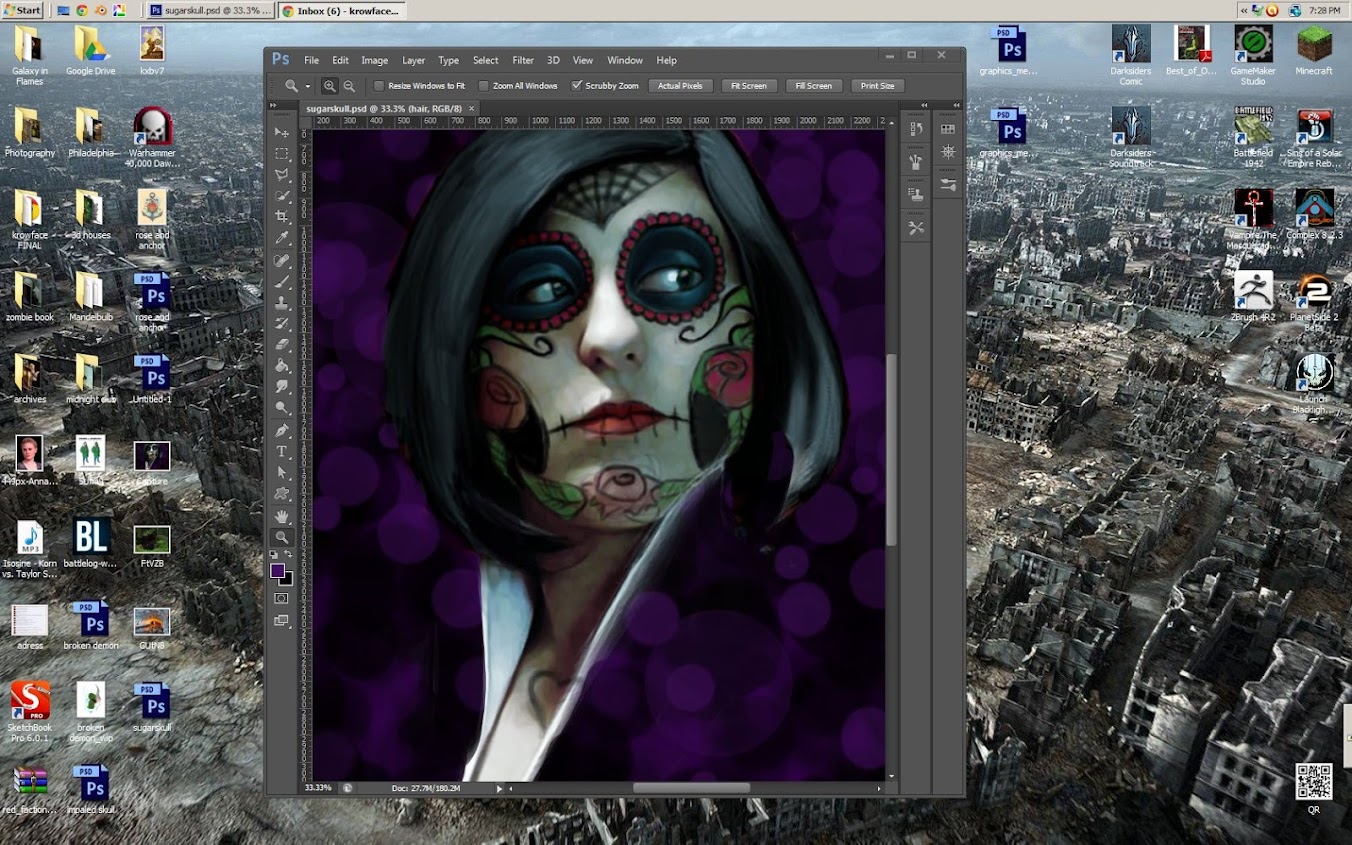Select the Eyedropper tool
This screenshot has width=1352, height=845.
pos(282,238)
